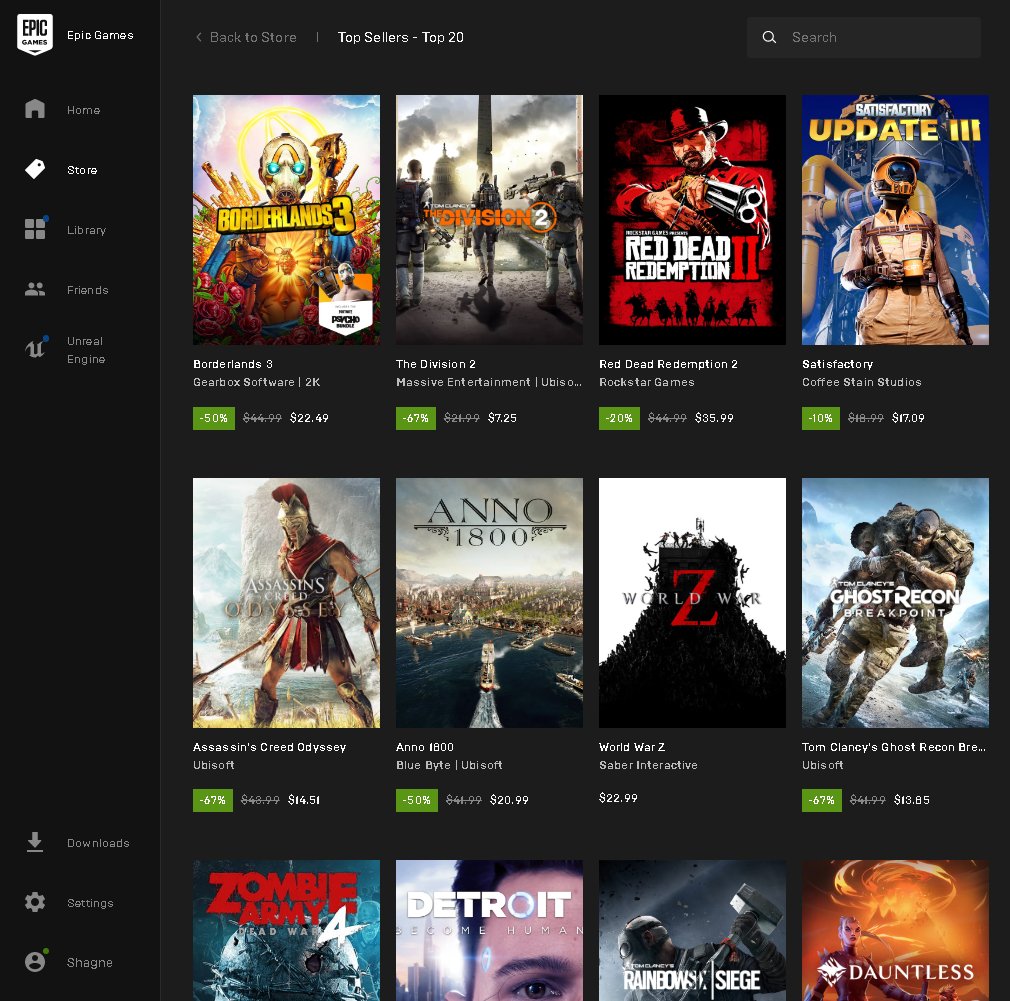Open Anno 1800 cover art
Image resolution: width=1010 pixels, height=1001 pixels.
[489, 602]
